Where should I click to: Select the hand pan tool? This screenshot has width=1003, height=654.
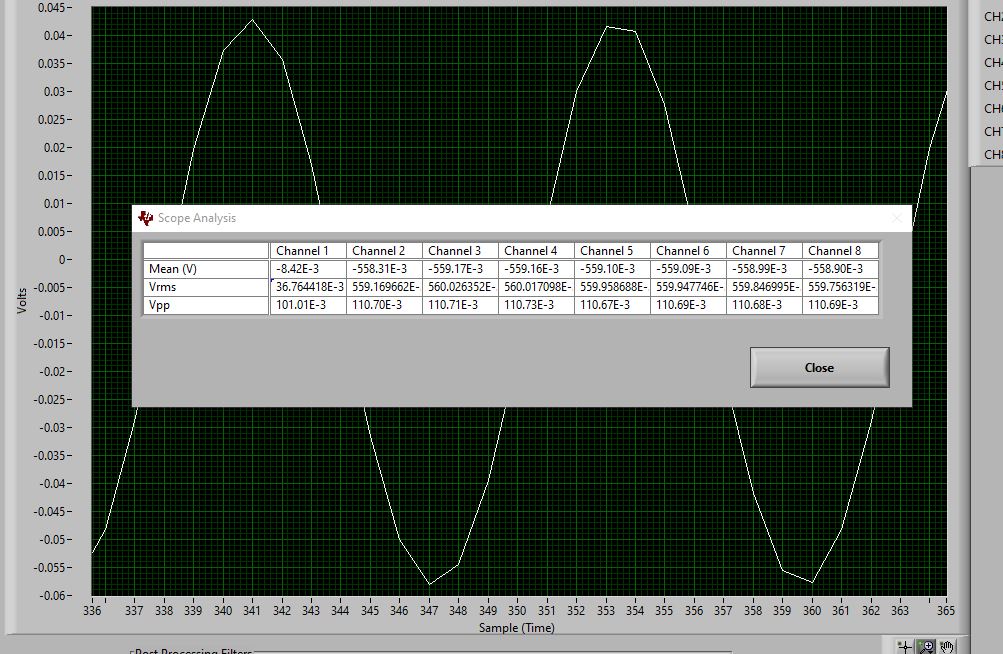coord(946,646)
